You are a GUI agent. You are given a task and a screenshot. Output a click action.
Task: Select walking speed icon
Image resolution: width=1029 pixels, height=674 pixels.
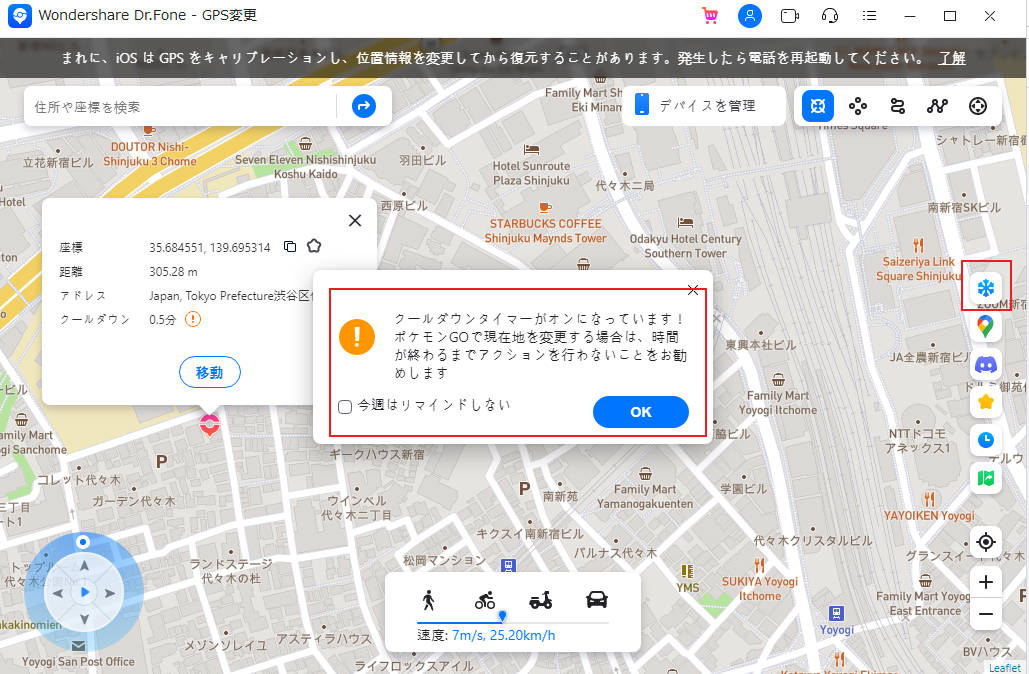[x=429, y=600]
